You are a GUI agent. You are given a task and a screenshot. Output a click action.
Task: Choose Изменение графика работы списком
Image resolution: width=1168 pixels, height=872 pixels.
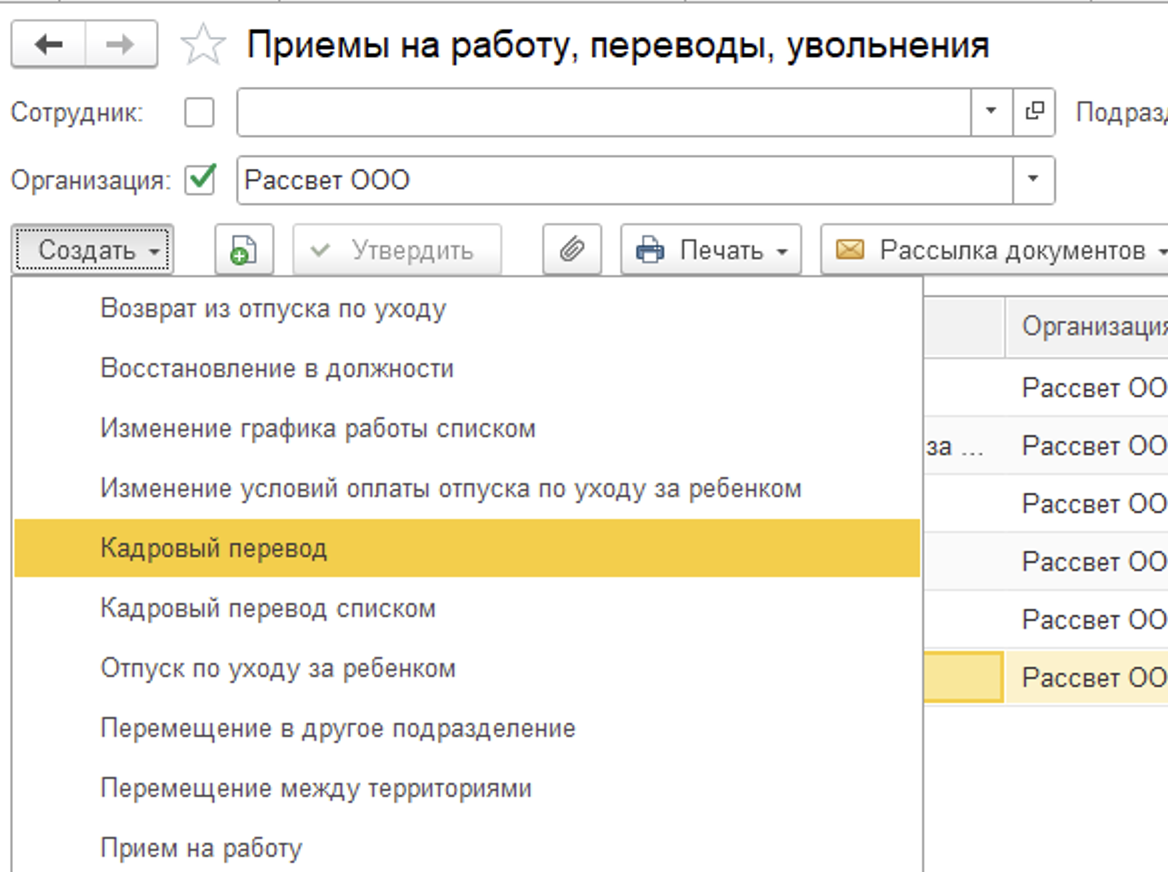coord(468,429)
